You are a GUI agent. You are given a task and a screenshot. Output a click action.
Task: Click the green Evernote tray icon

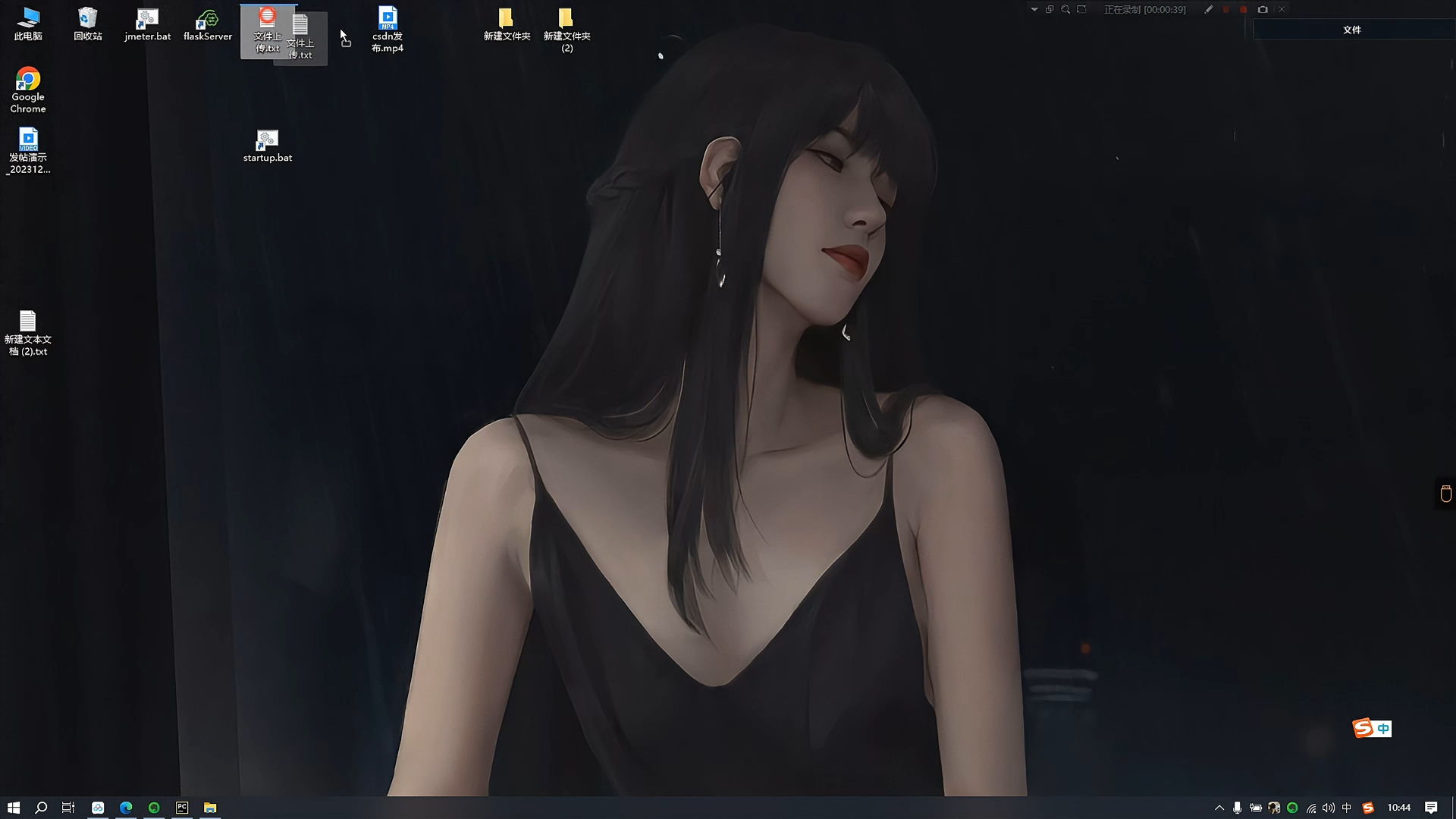click(x=1292, y=808)
